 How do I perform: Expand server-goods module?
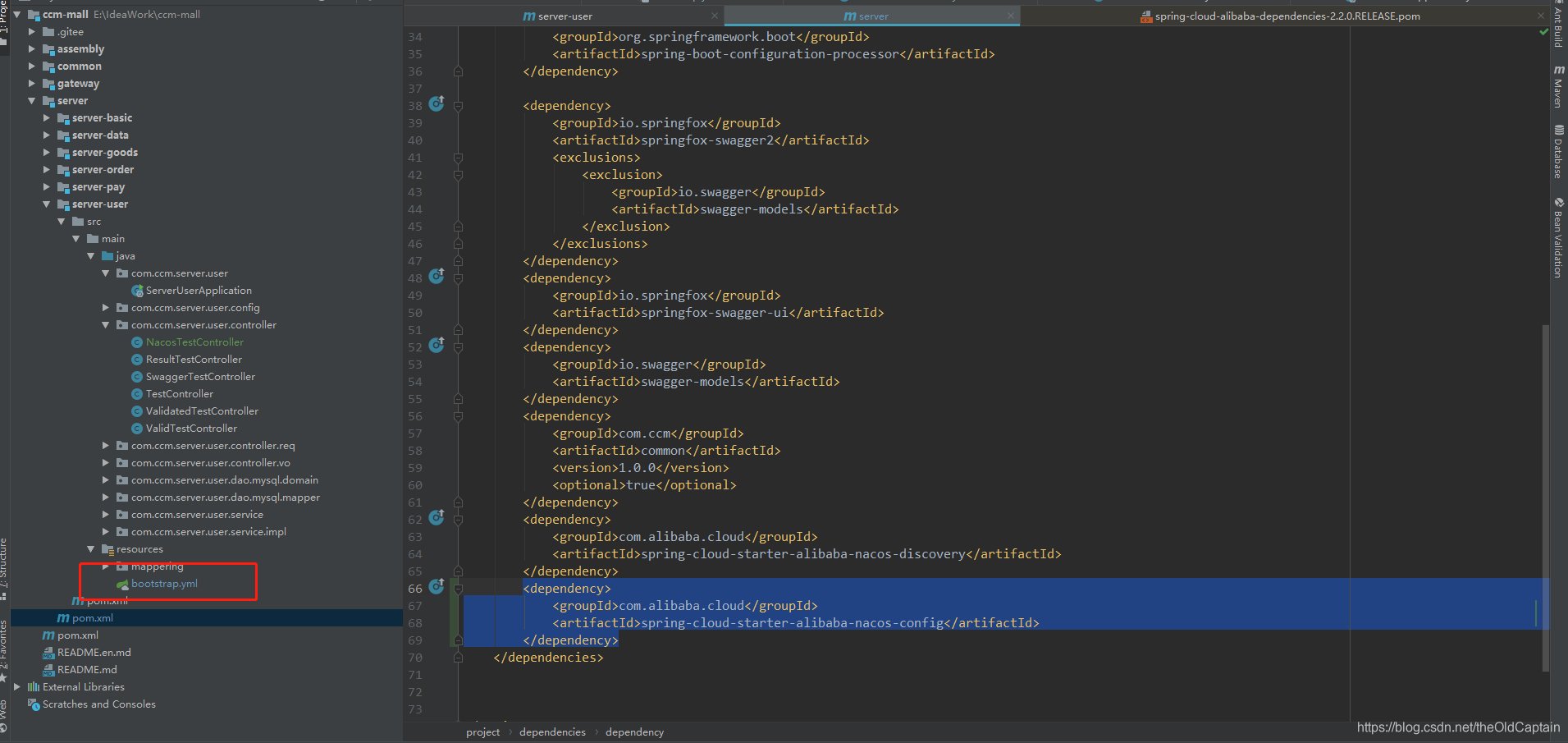47,153
